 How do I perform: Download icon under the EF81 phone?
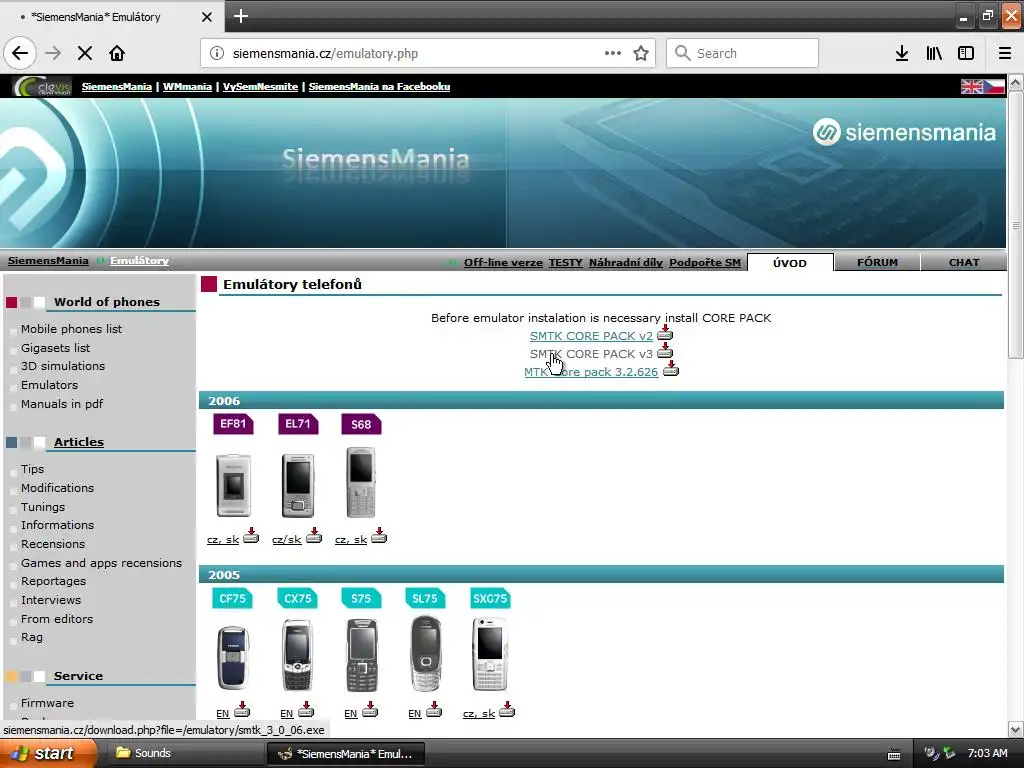(251, 536)
